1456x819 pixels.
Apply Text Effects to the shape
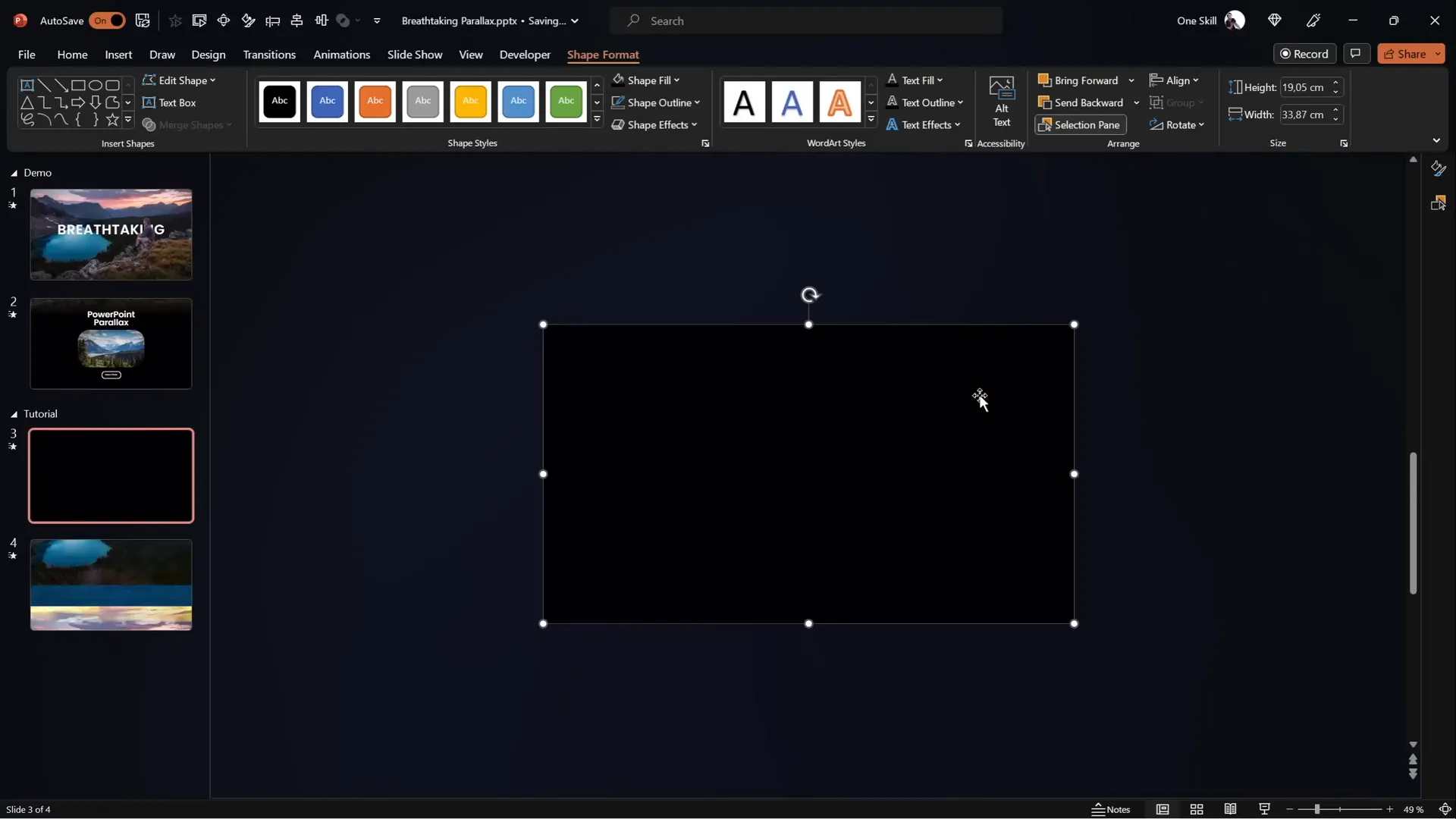click(x=924, y=124)
